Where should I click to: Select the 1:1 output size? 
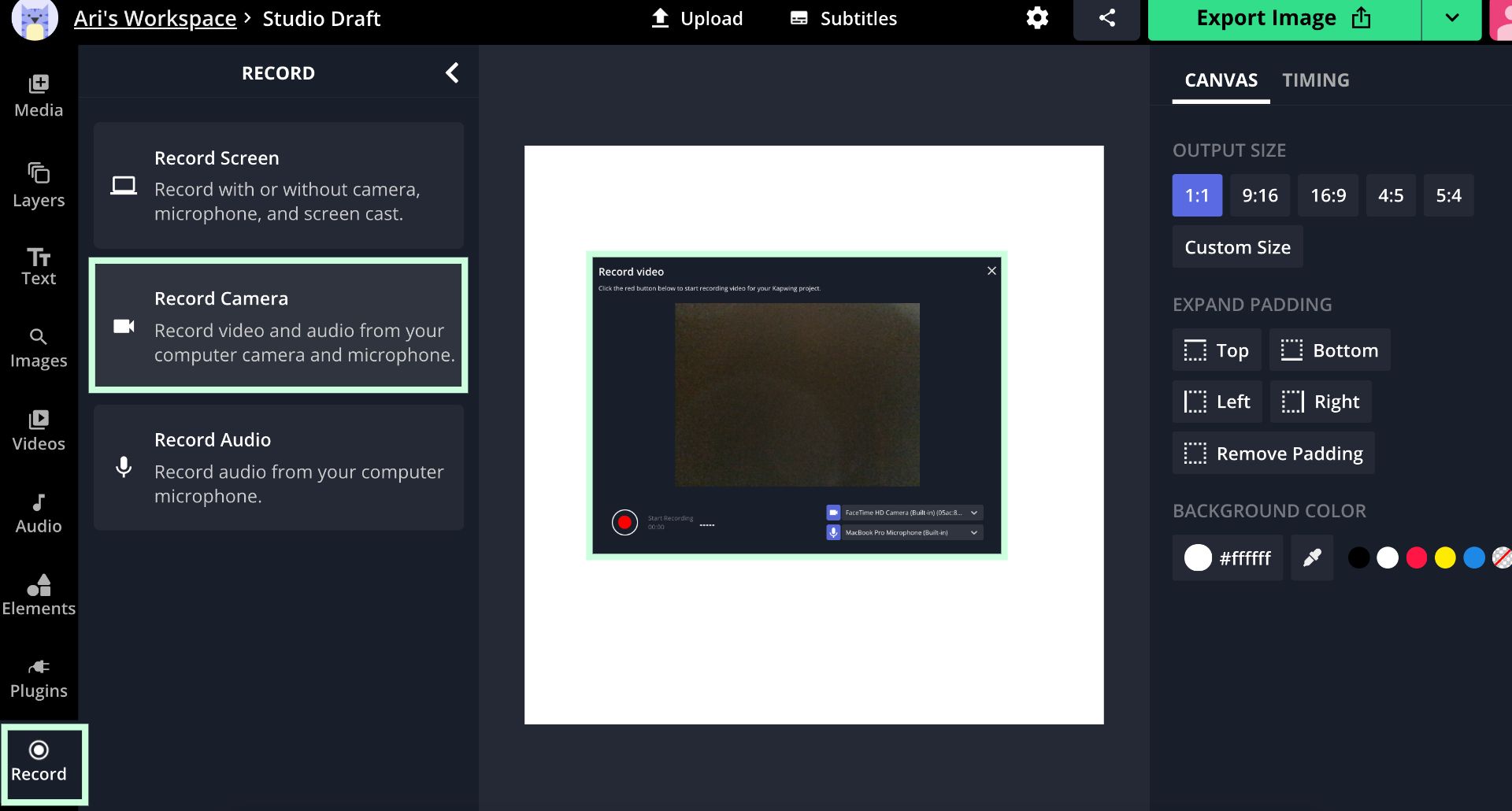coord(1197,195)
